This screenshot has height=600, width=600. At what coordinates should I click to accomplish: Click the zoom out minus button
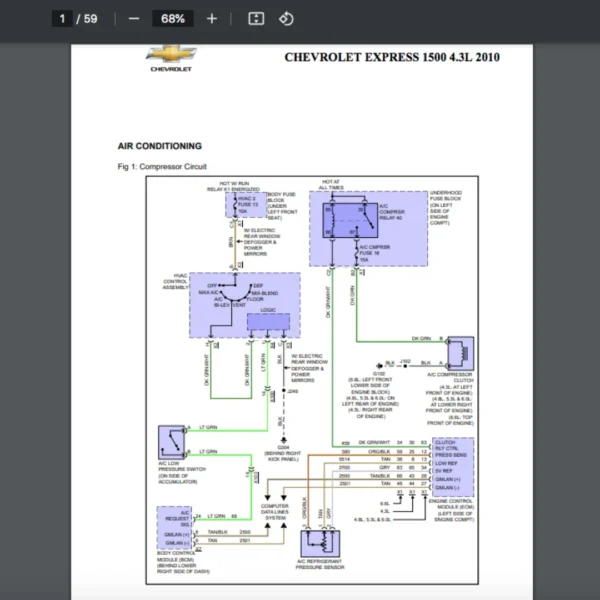point(134,18)
